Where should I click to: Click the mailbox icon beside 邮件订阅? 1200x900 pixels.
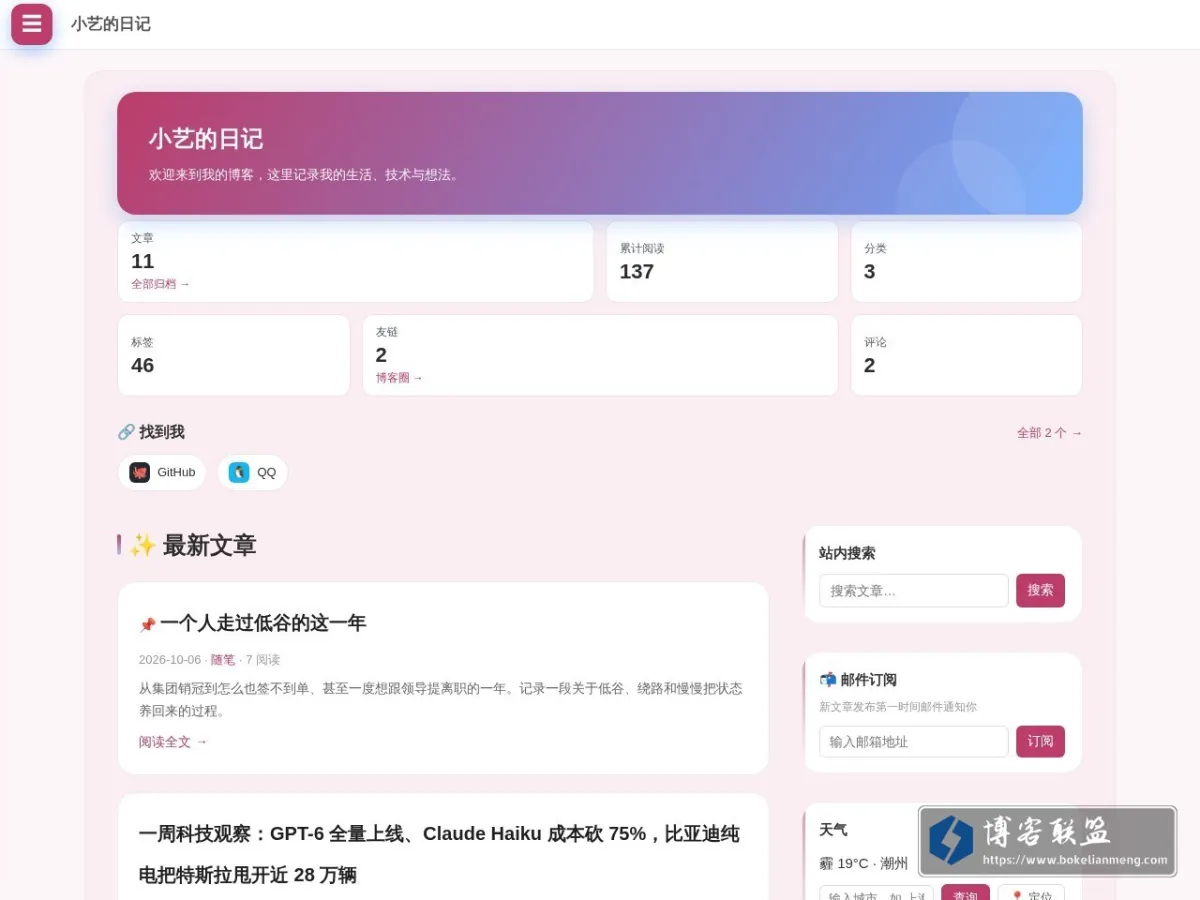pyautogui.click(x=828, y=680)
